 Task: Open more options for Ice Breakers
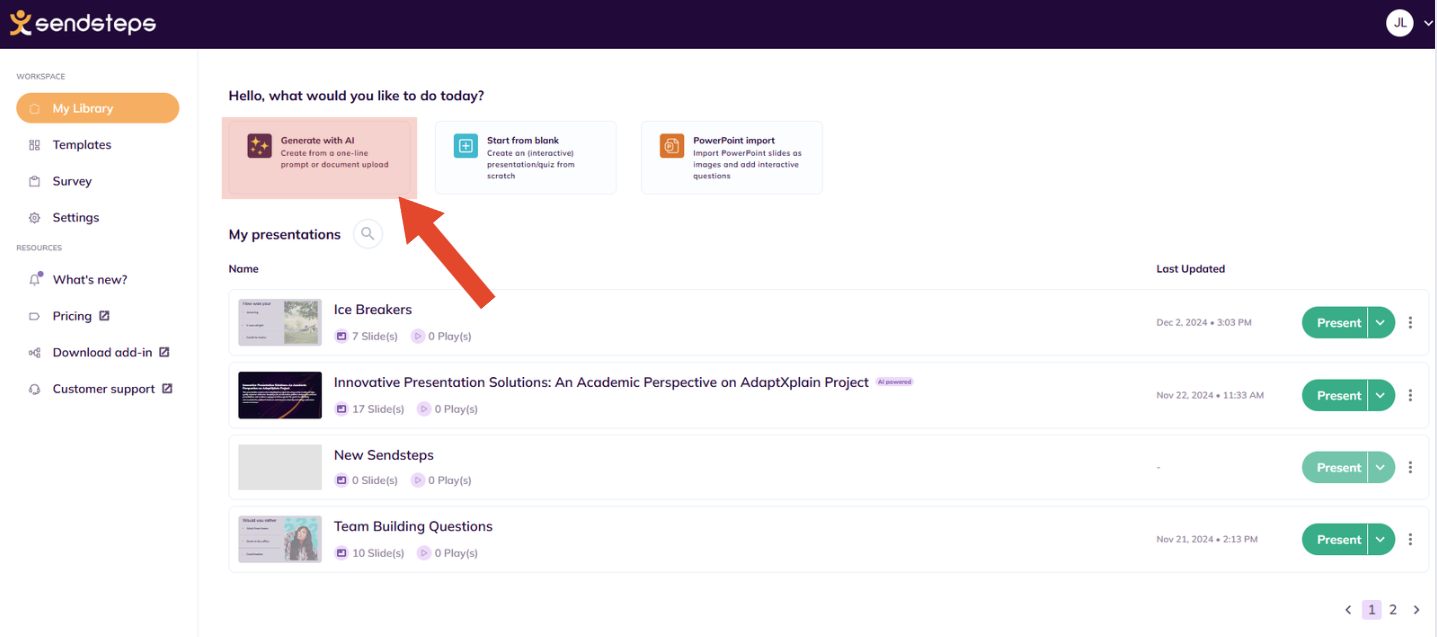pos(1411,323)
